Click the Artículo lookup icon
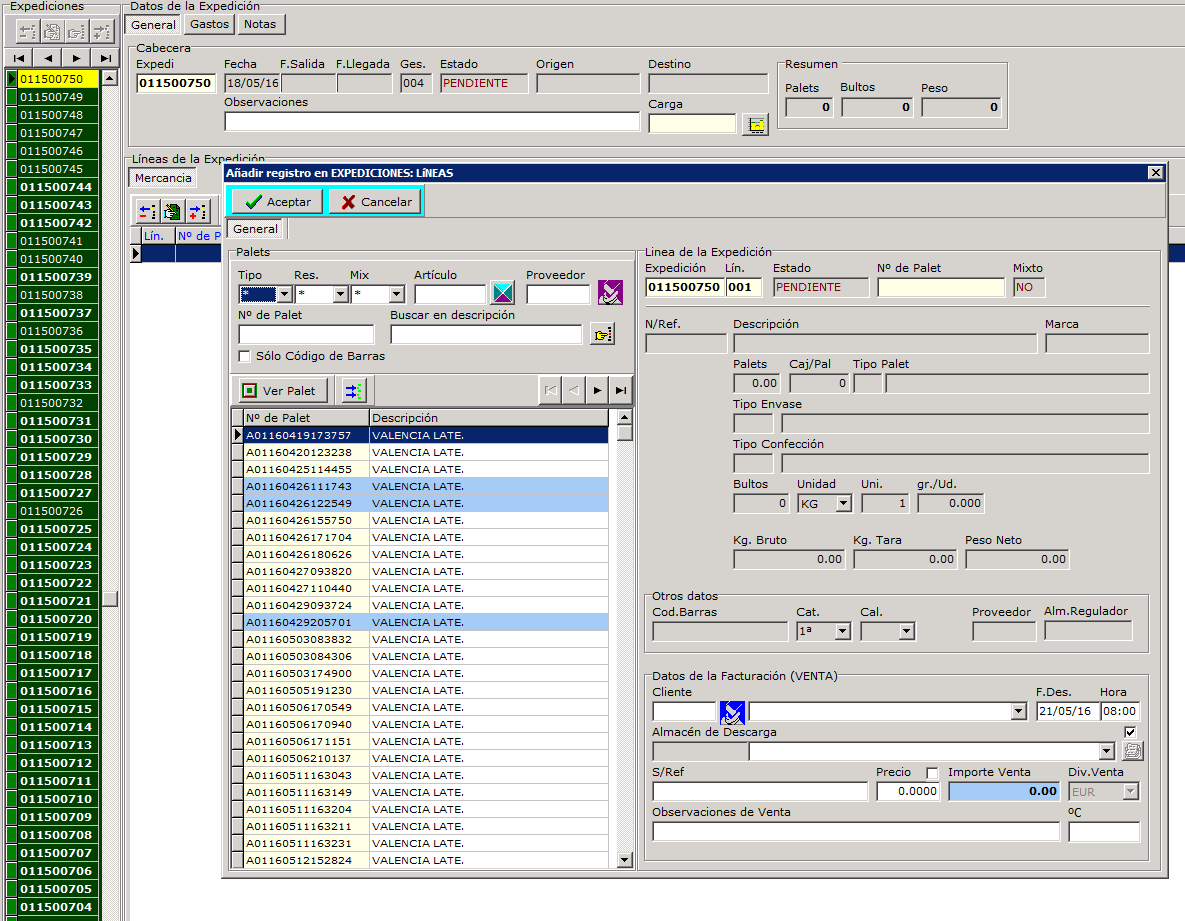Image resolution: width=1185 pixels, height=921 pixels. click(501, 293)
